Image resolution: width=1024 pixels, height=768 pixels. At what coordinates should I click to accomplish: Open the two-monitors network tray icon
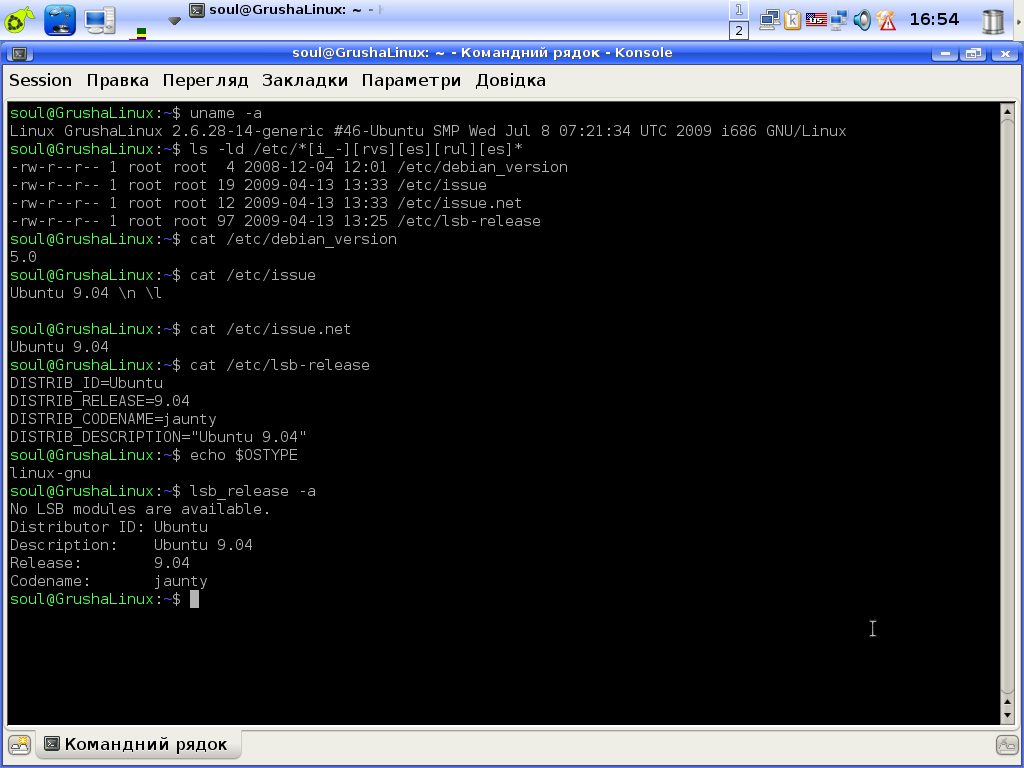770,20
